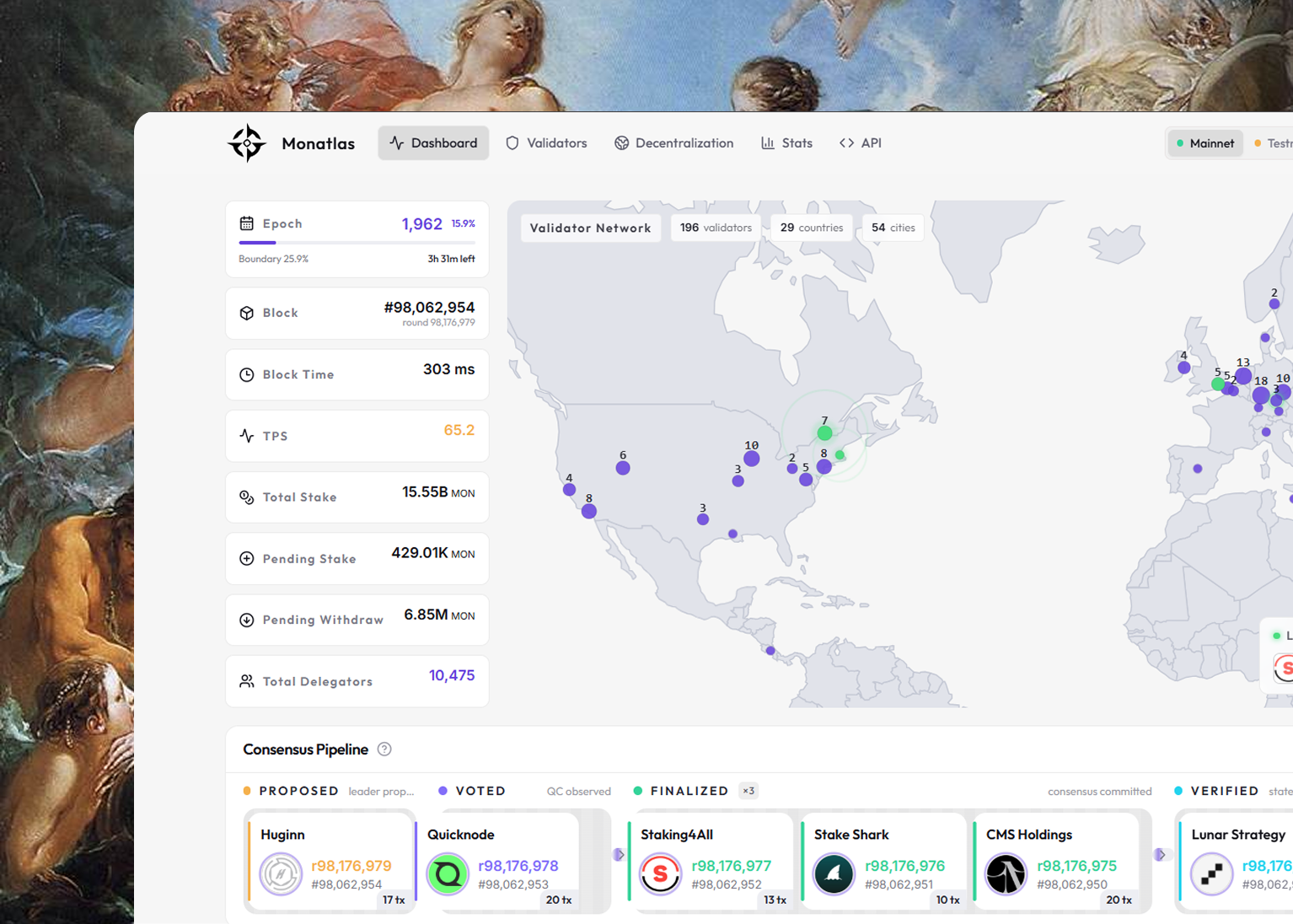Click the Staking4All validator logo
Image resolution: width=1293 pixels, height=924 pixels.
661,874
